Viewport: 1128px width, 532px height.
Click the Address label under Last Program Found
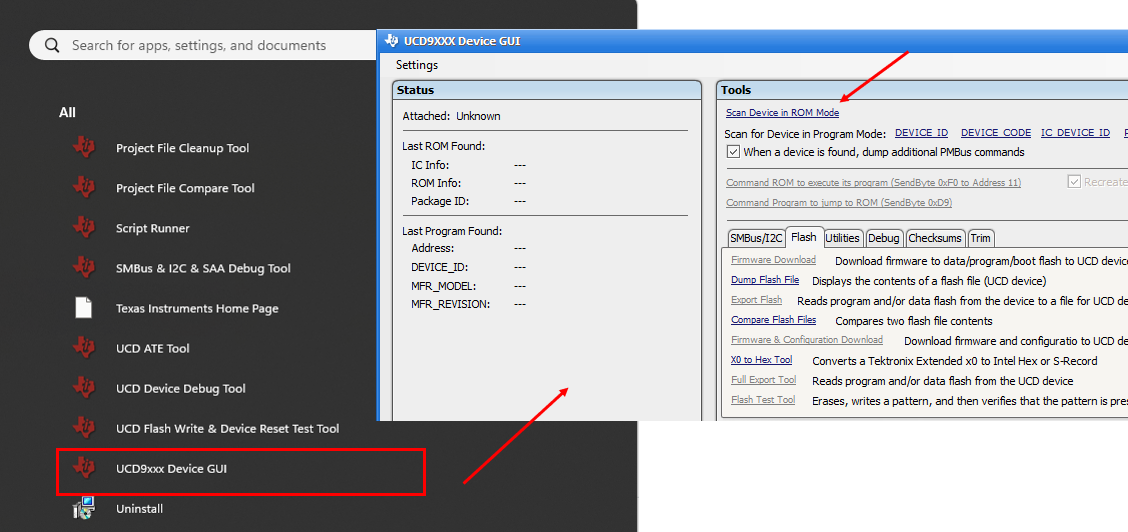point(432,248)
